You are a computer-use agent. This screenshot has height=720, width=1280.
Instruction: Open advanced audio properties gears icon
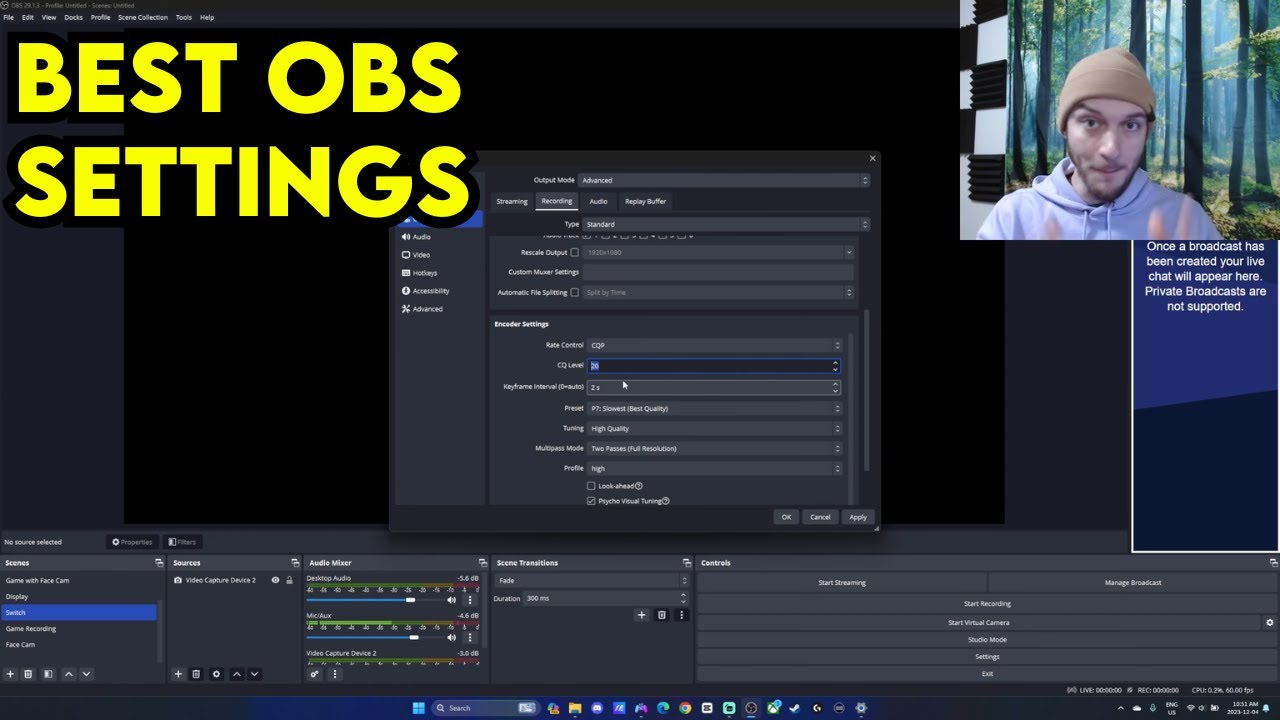pos(314,674)
